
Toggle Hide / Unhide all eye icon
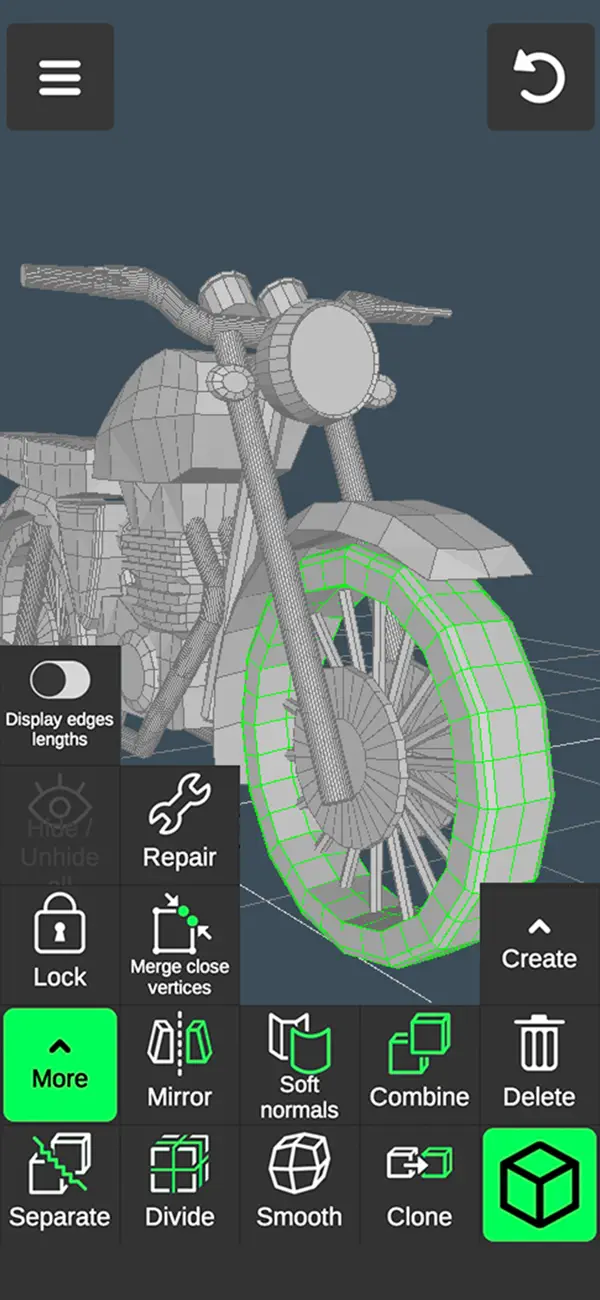point(60,825)
